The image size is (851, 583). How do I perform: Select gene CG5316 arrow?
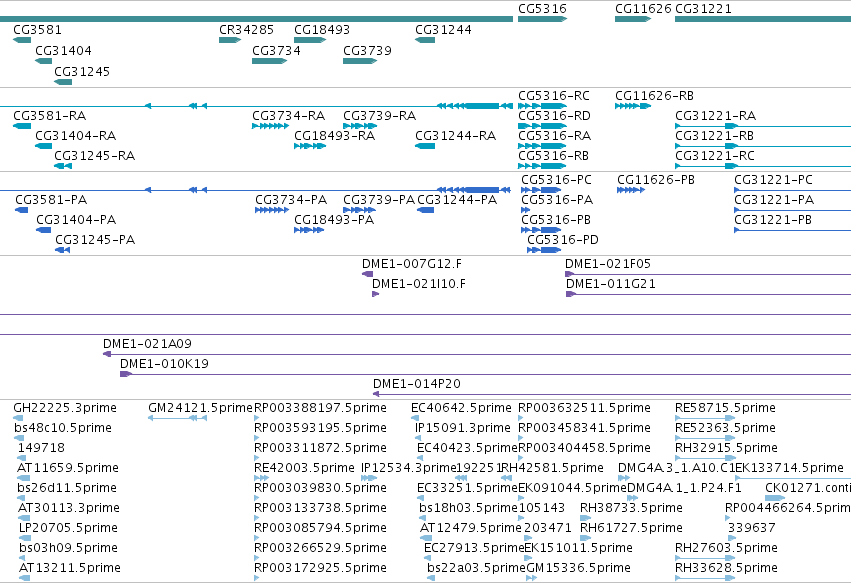tap(542, 19)
